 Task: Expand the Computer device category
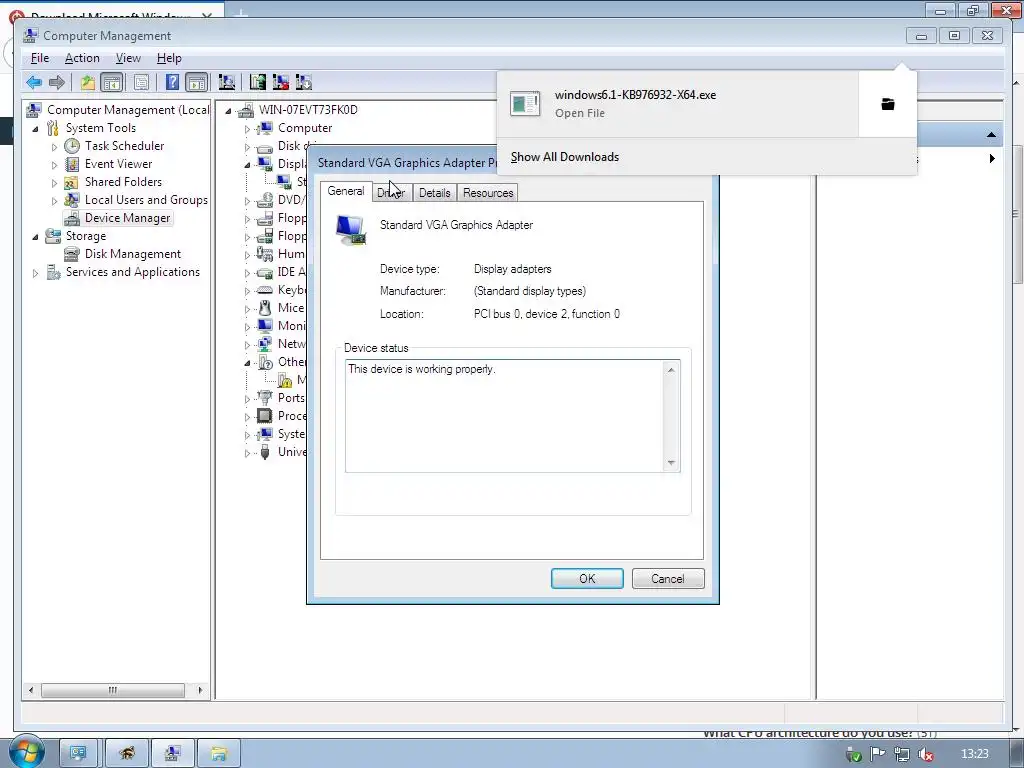click(247, 129)
